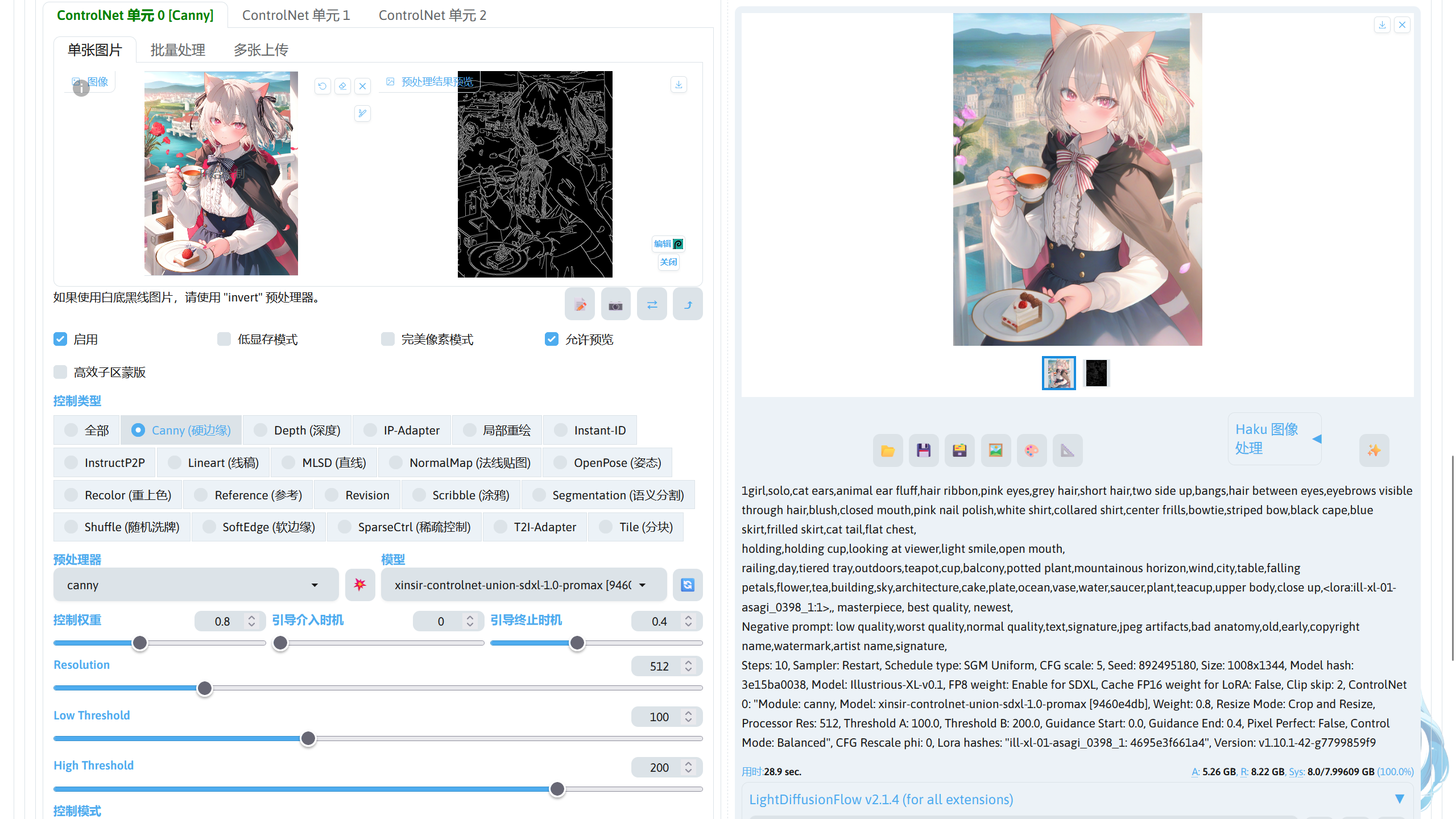The width and height of the screenshot is (1456, 819).
Task: Open the palette icon under the result image
Action: 1031,450
